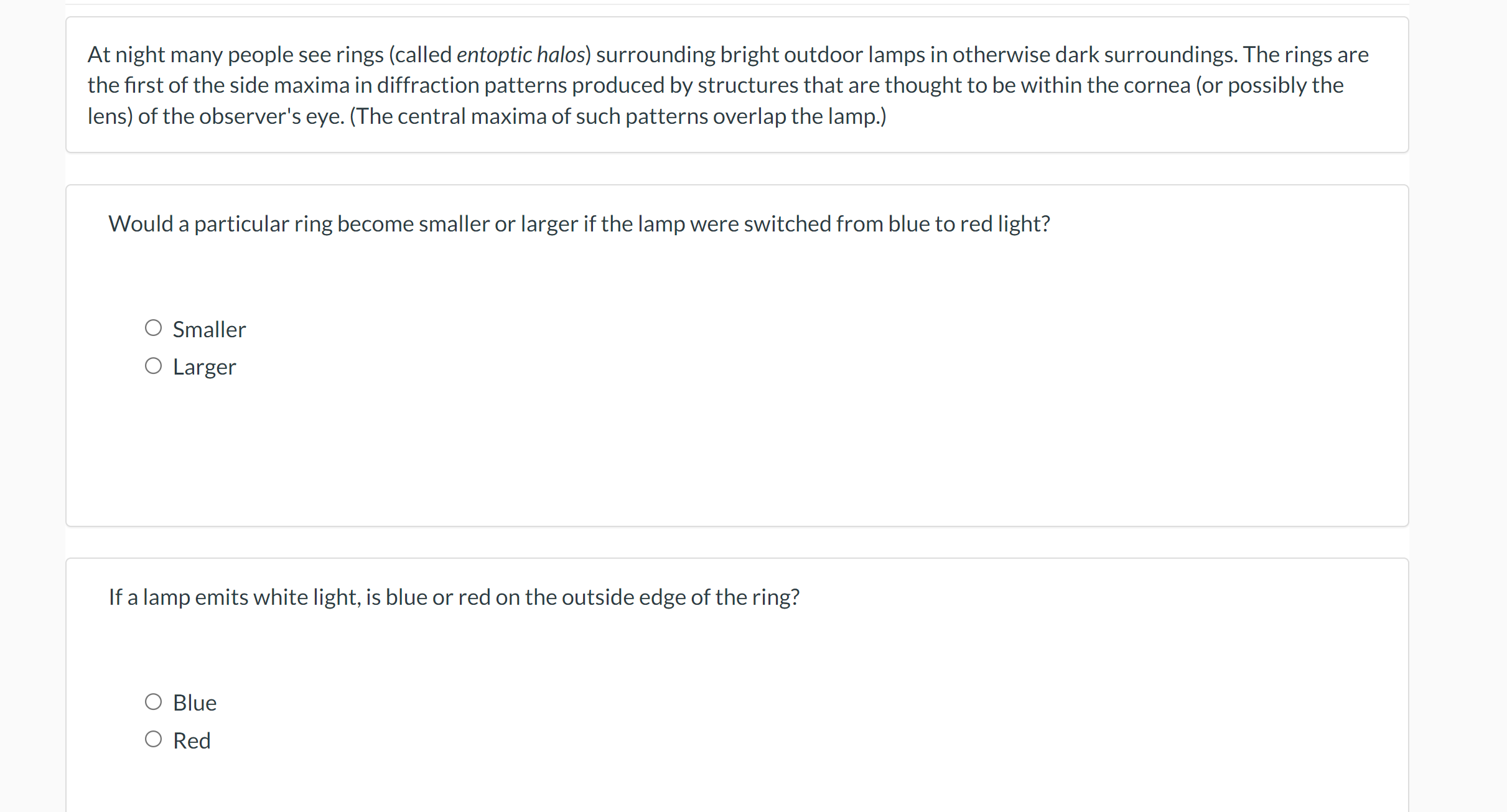The width and height of the screenshot is (1507, 812).
Task: Click the Blue option label text
Action: click(x=194, y=702)
